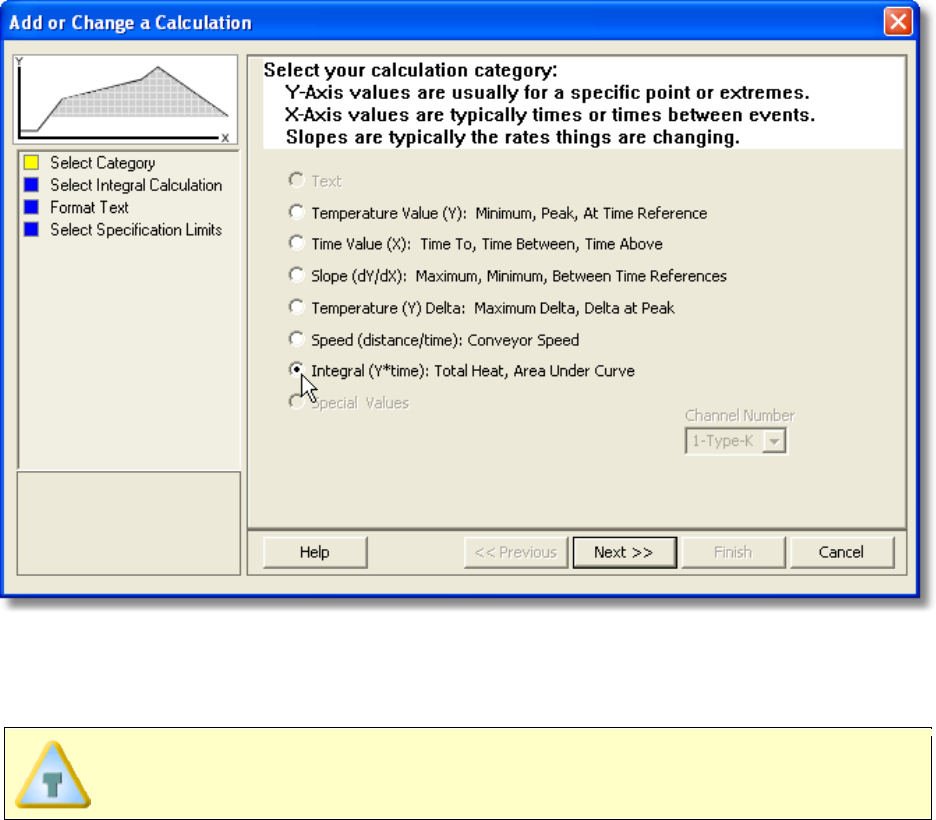Viewport: 936px width, 820px height.
Task: Cancel the calculation dialog
Action: point(842,552)
